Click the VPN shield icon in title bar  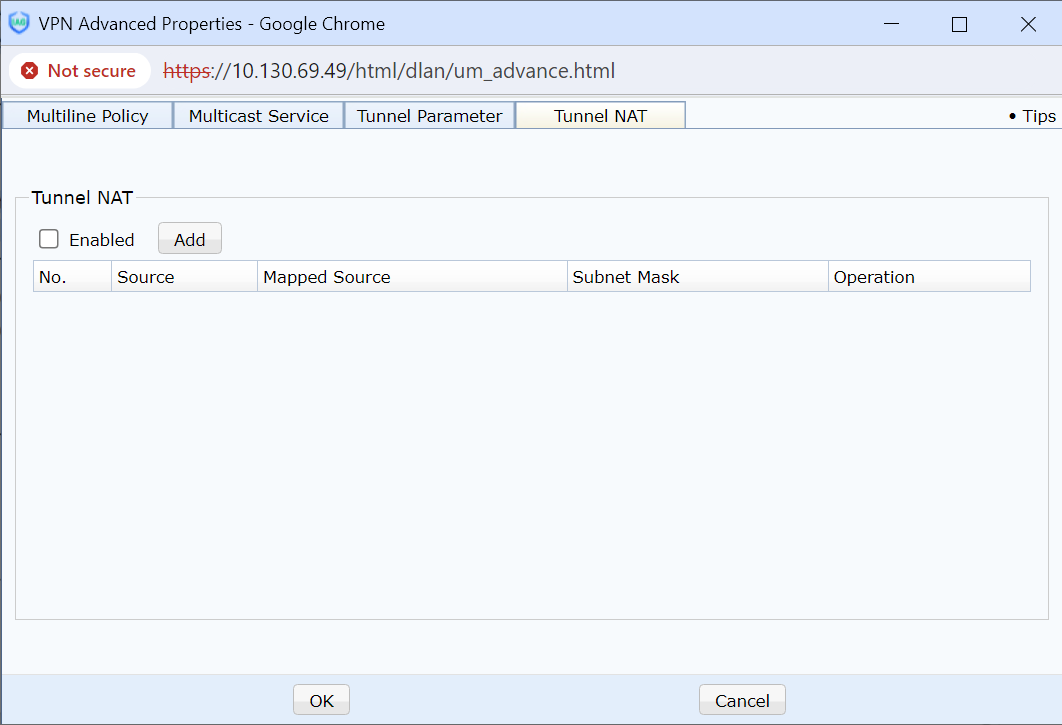[19, 23]
